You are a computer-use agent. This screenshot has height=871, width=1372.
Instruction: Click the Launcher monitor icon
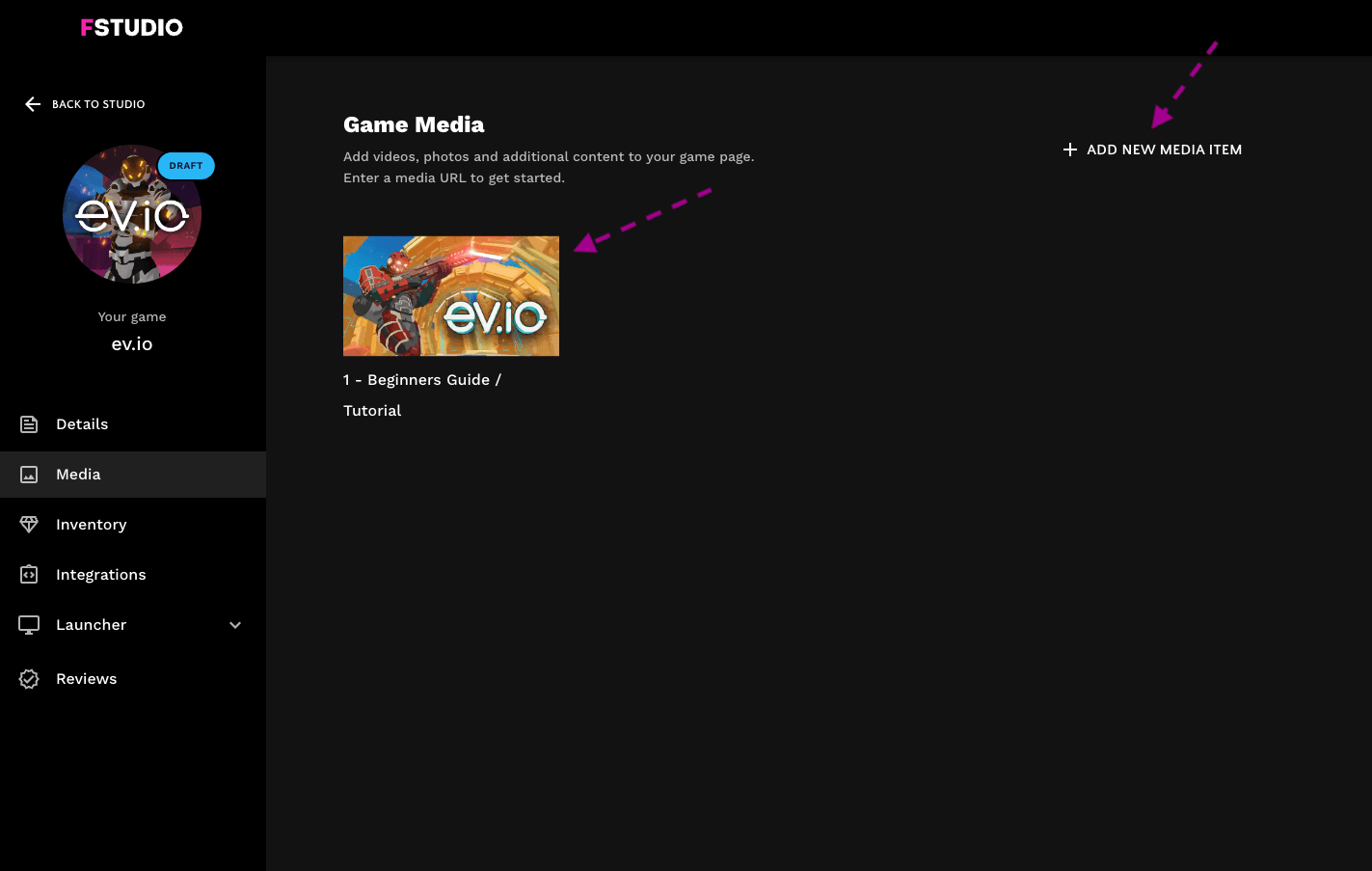tap(29, 625)
